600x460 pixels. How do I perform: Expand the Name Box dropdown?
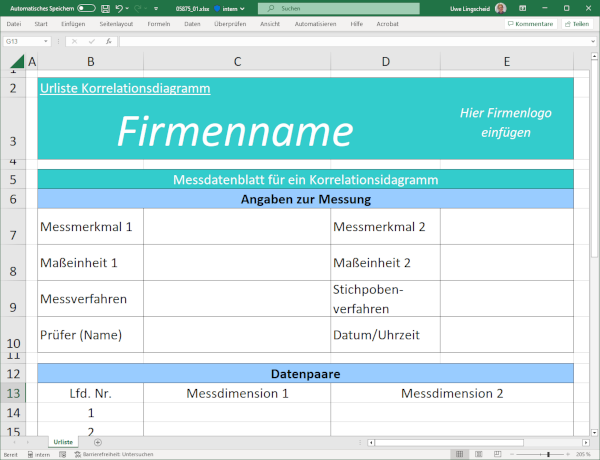pos(46,41)
